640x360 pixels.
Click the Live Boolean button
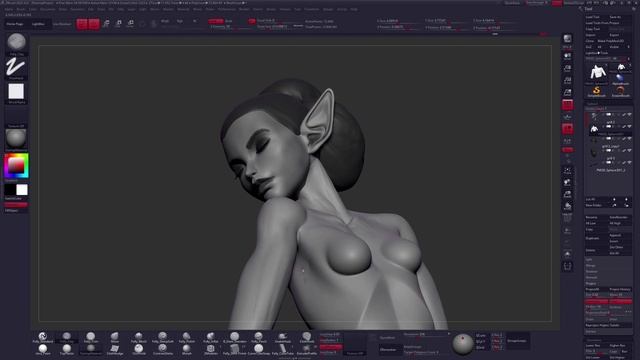(62, 24)
